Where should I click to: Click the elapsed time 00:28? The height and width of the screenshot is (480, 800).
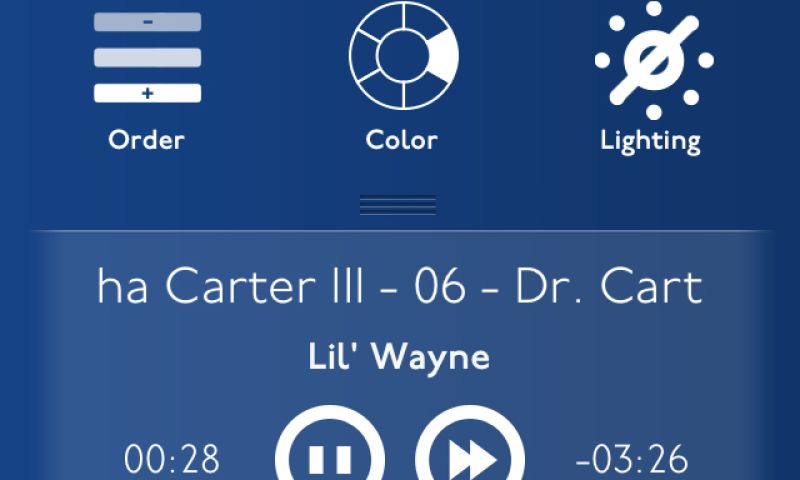(x=172, y=459)
